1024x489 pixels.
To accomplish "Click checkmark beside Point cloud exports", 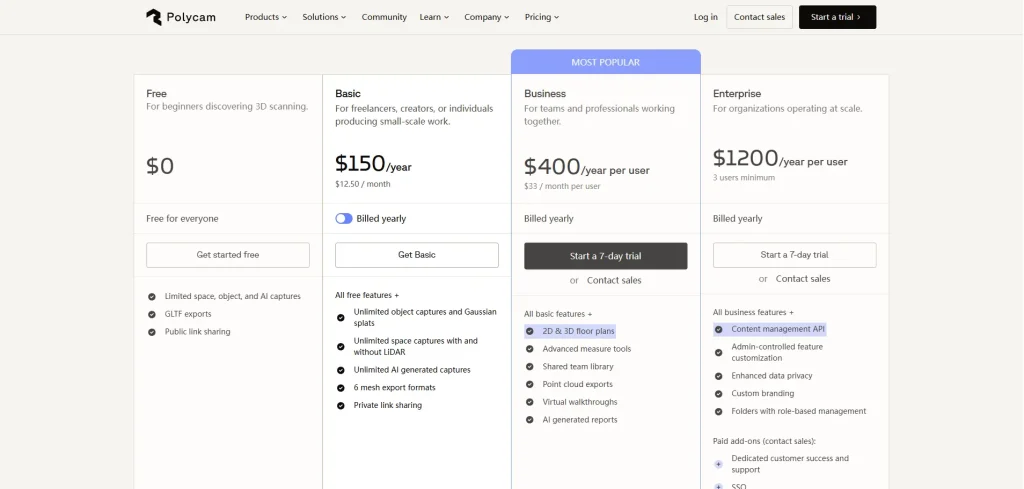I will pyautogui.click(x=530, y=385).
